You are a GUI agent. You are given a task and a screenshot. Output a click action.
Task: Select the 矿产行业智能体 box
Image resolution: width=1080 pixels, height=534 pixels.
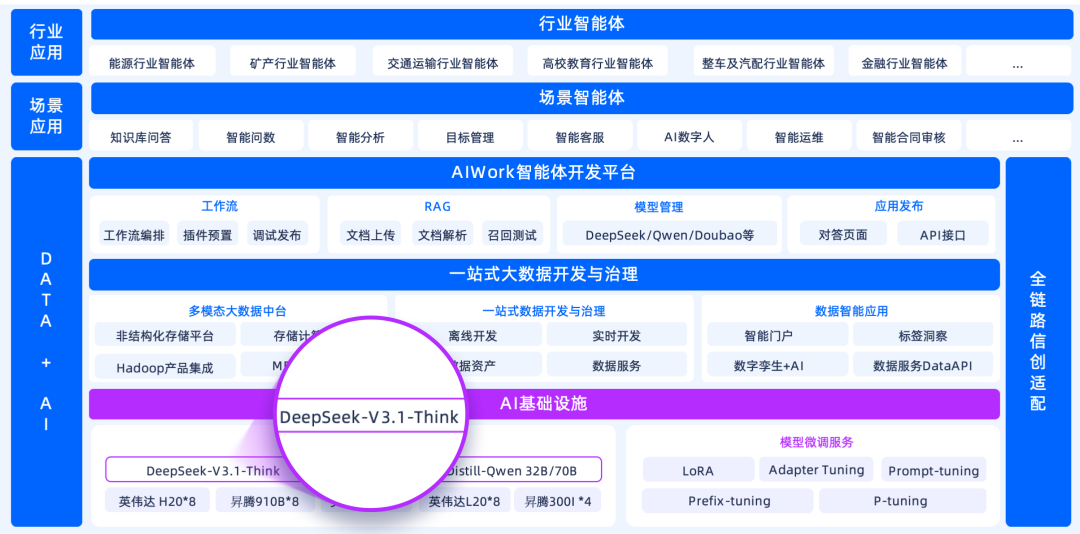click(293, 63)
